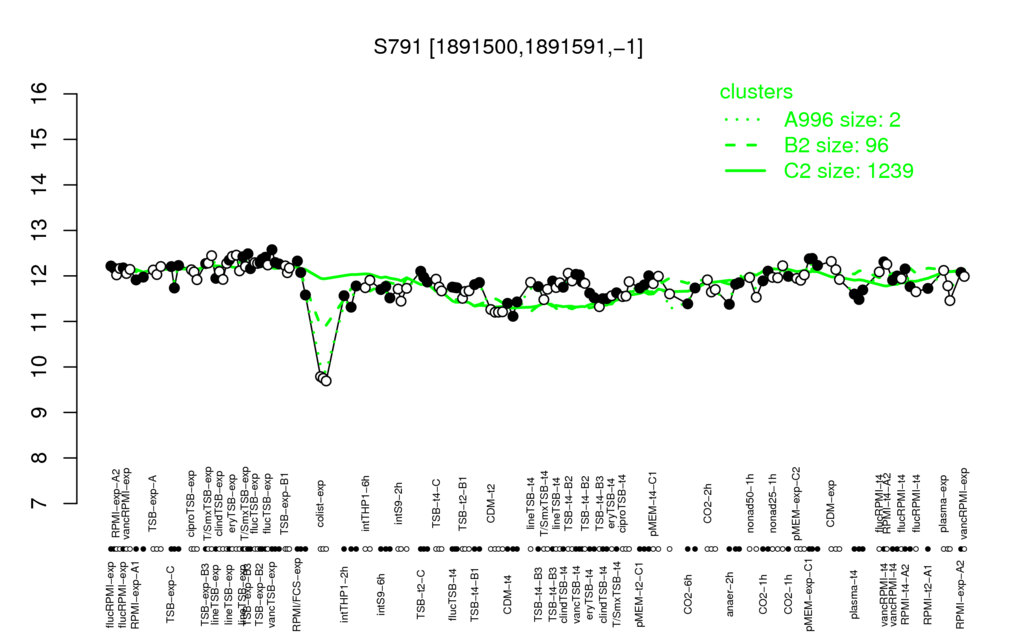The image size is (1024, 640).
Task: Click the 'nonad50-1h' axis label
Action: click(x=750, y=505)
